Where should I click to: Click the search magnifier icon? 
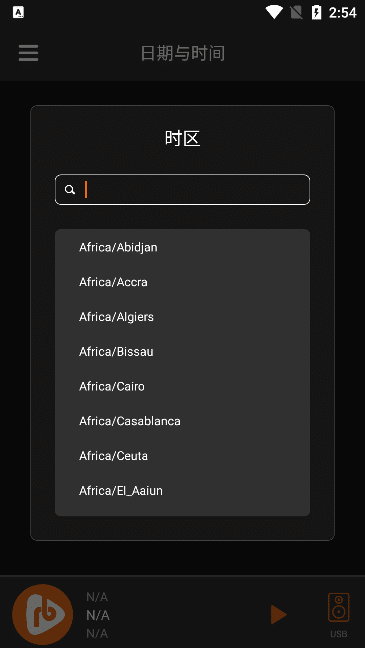pos(70,190)
